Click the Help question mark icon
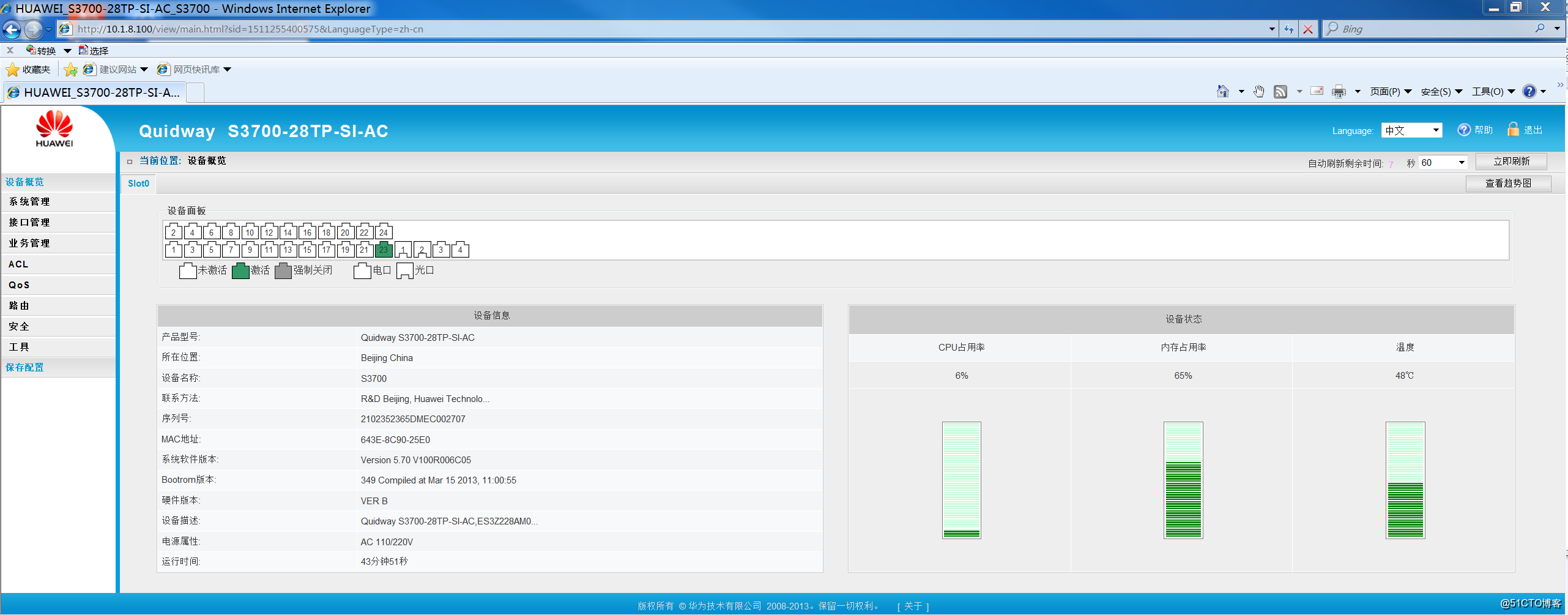The height and width of the screenshot is (615, 1568). click(x=1464, y=130)
